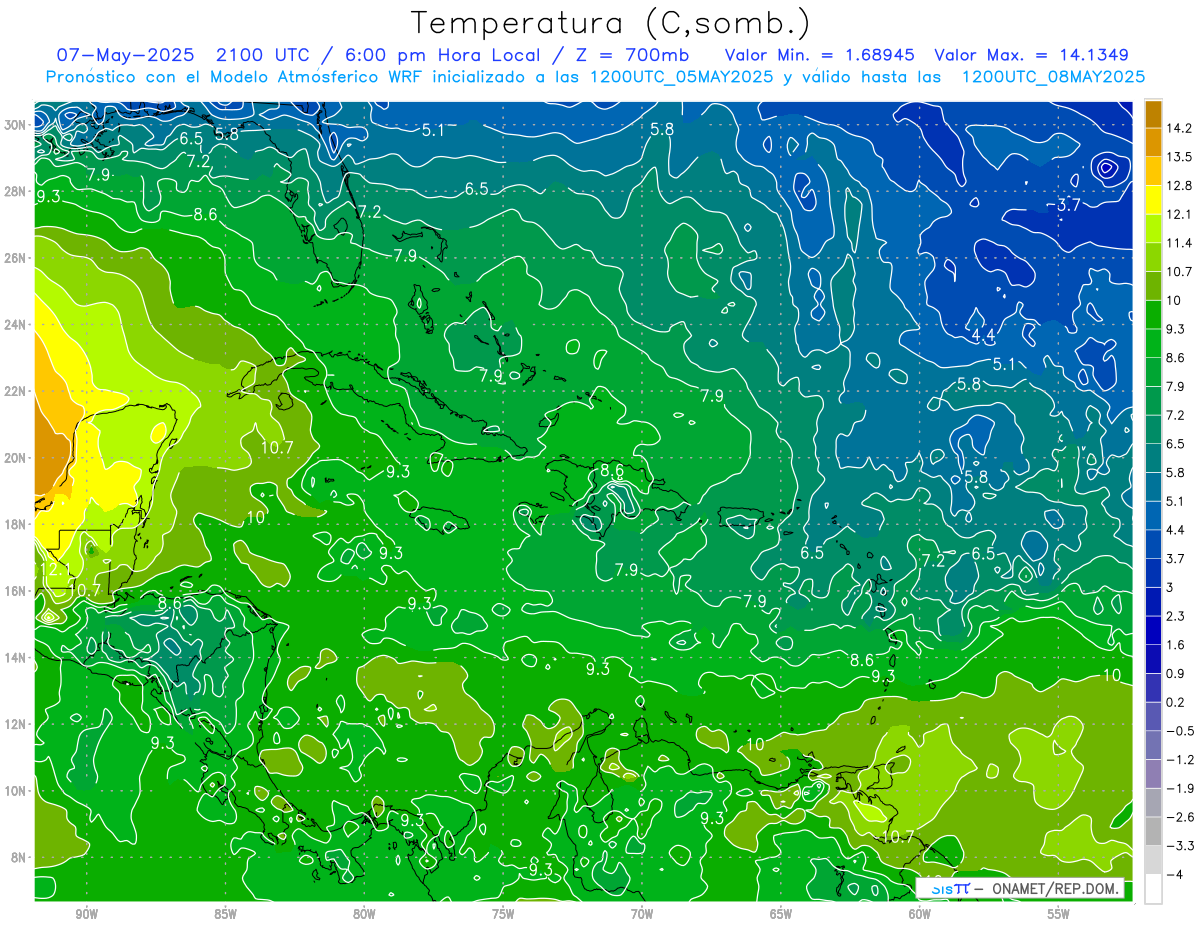Click the '-1.9' color scale label
1200x927 pixels.
[x=1181, y=789]
